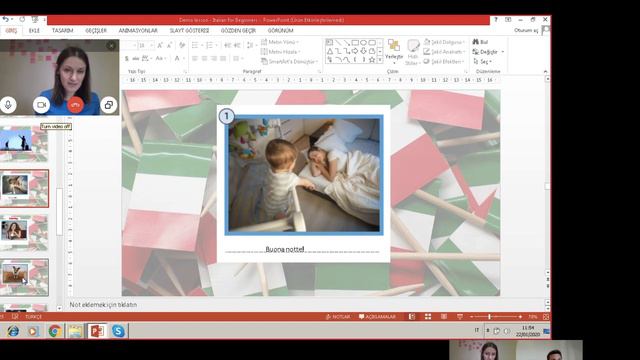Turn video off with the camera button
The height and width of the screenshot is (360, 640).
(x=41, y=105)
